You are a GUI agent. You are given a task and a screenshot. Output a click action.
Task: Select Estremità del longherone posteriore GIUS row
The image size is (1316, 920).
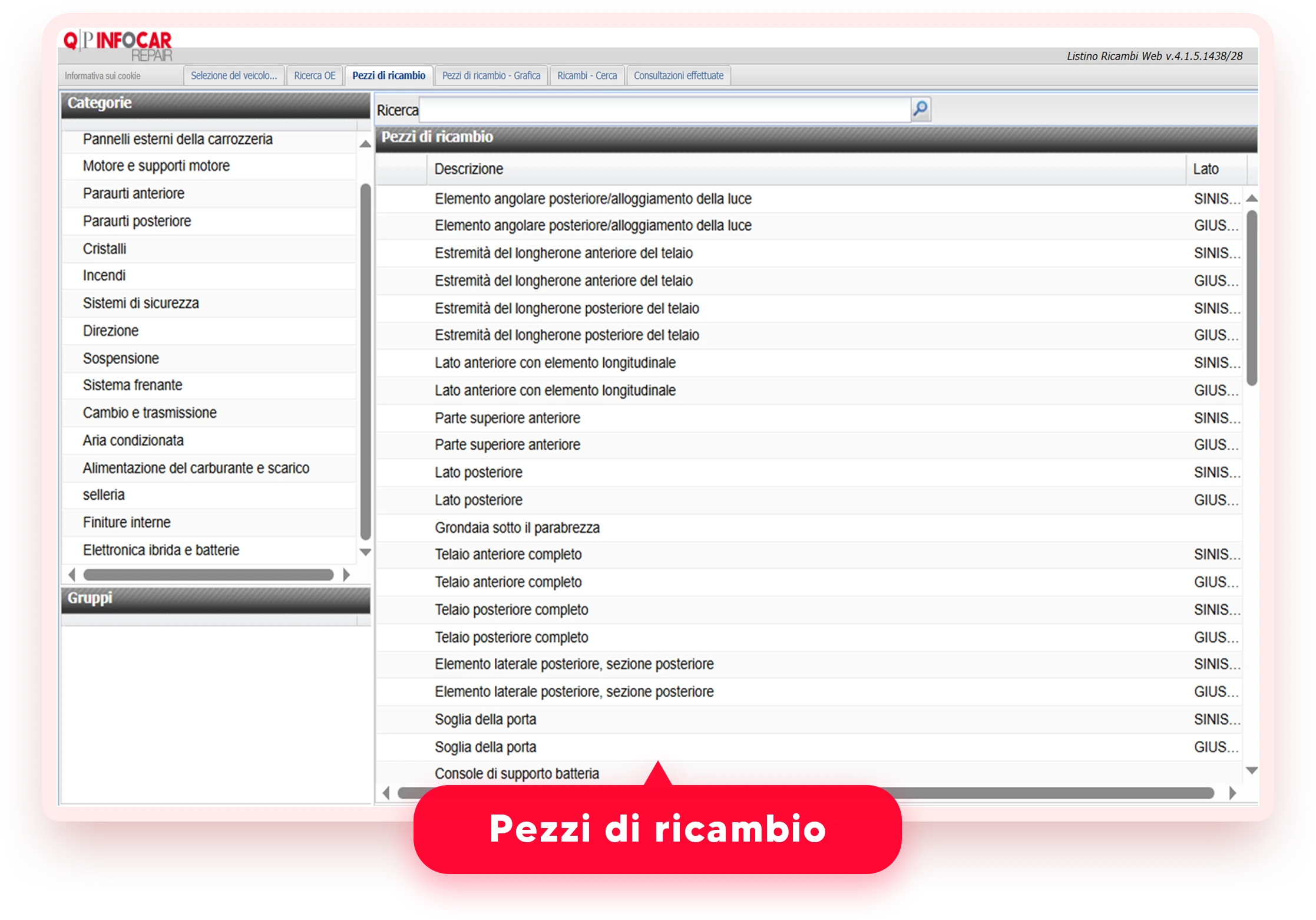809,335
